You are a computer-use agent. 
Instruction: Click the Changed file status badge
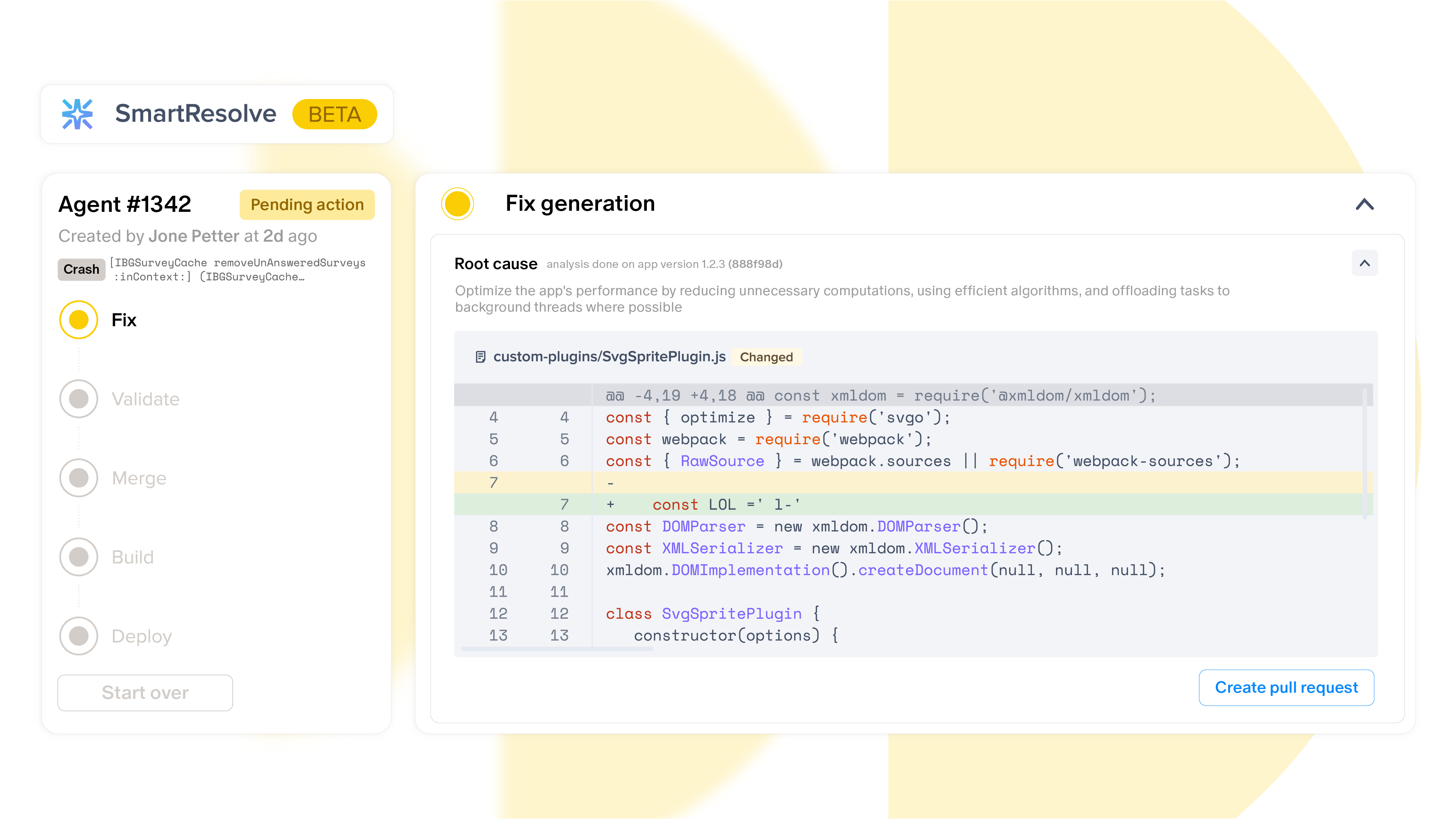coord(766,357)
